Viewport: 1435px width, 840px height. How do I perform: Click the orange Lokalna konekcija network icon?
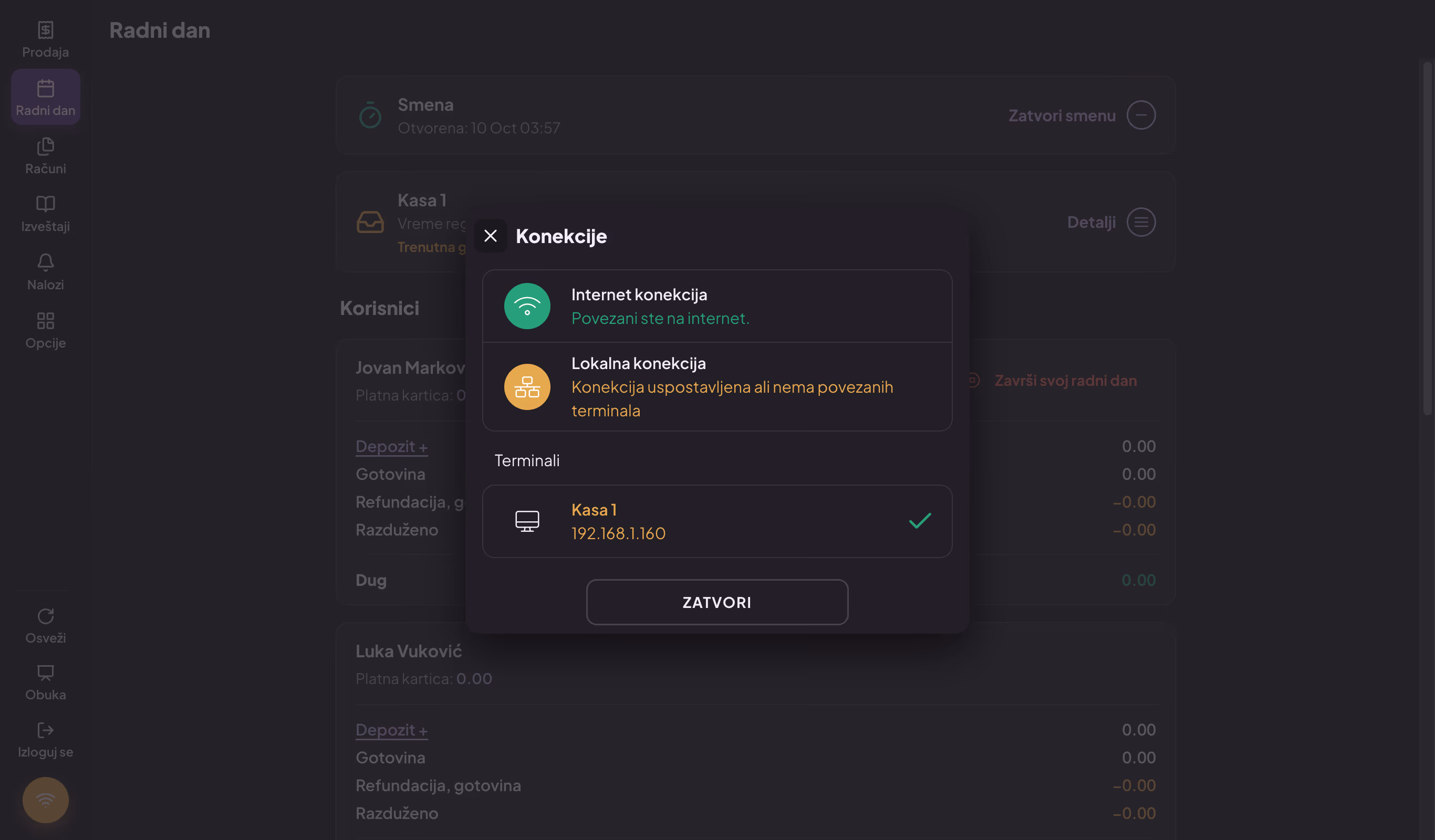tap(527, 387)
